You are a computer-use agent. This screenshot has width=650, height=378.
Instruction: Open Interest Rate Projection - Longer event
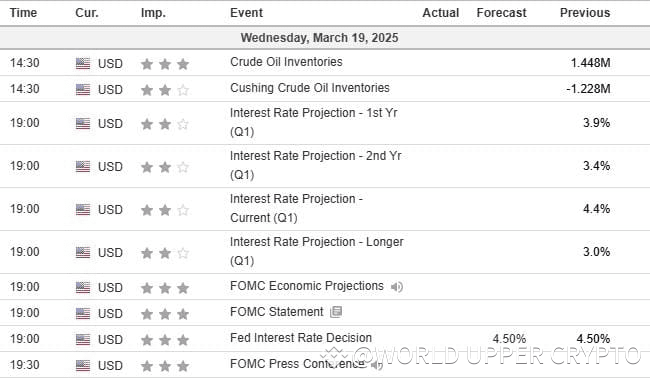click(x=317, y=251)
